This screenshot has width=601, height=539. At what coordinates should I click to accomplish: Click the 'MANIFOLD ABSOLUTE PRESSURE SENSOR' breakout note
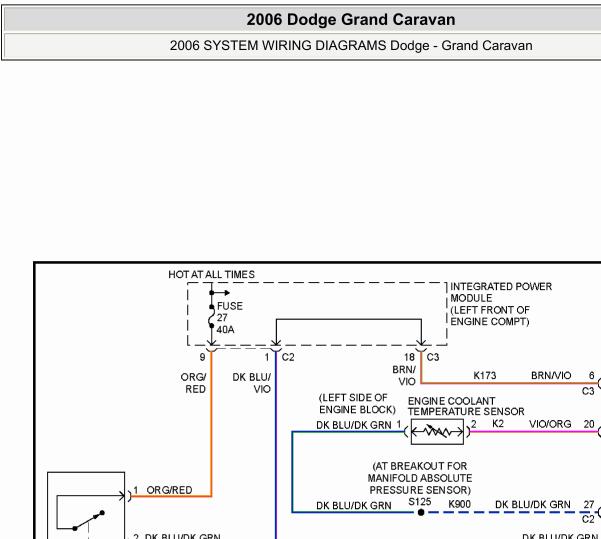click(x=420, y=478)
